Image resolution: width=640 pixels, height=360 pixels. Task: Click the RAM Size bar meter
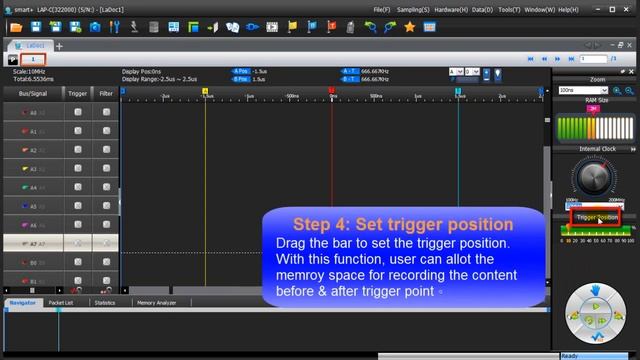tap(596, 129)
